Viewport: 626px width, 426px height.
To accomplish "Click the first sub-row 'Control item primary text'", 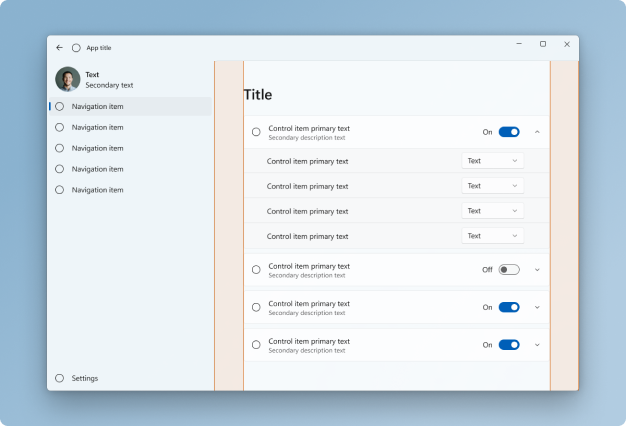I will point(307,161).
